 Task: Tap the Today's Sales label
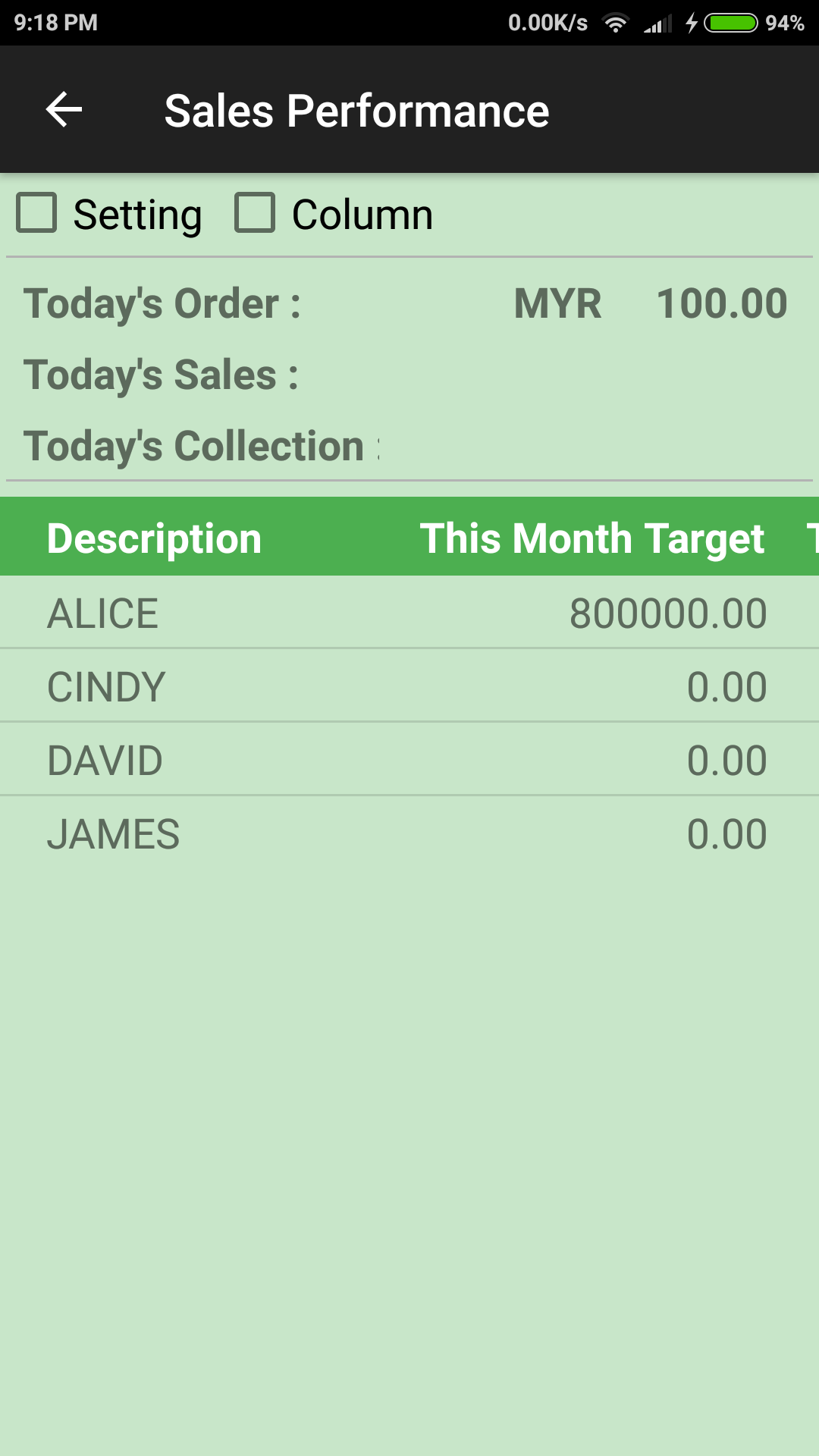[x=161, y=375]
